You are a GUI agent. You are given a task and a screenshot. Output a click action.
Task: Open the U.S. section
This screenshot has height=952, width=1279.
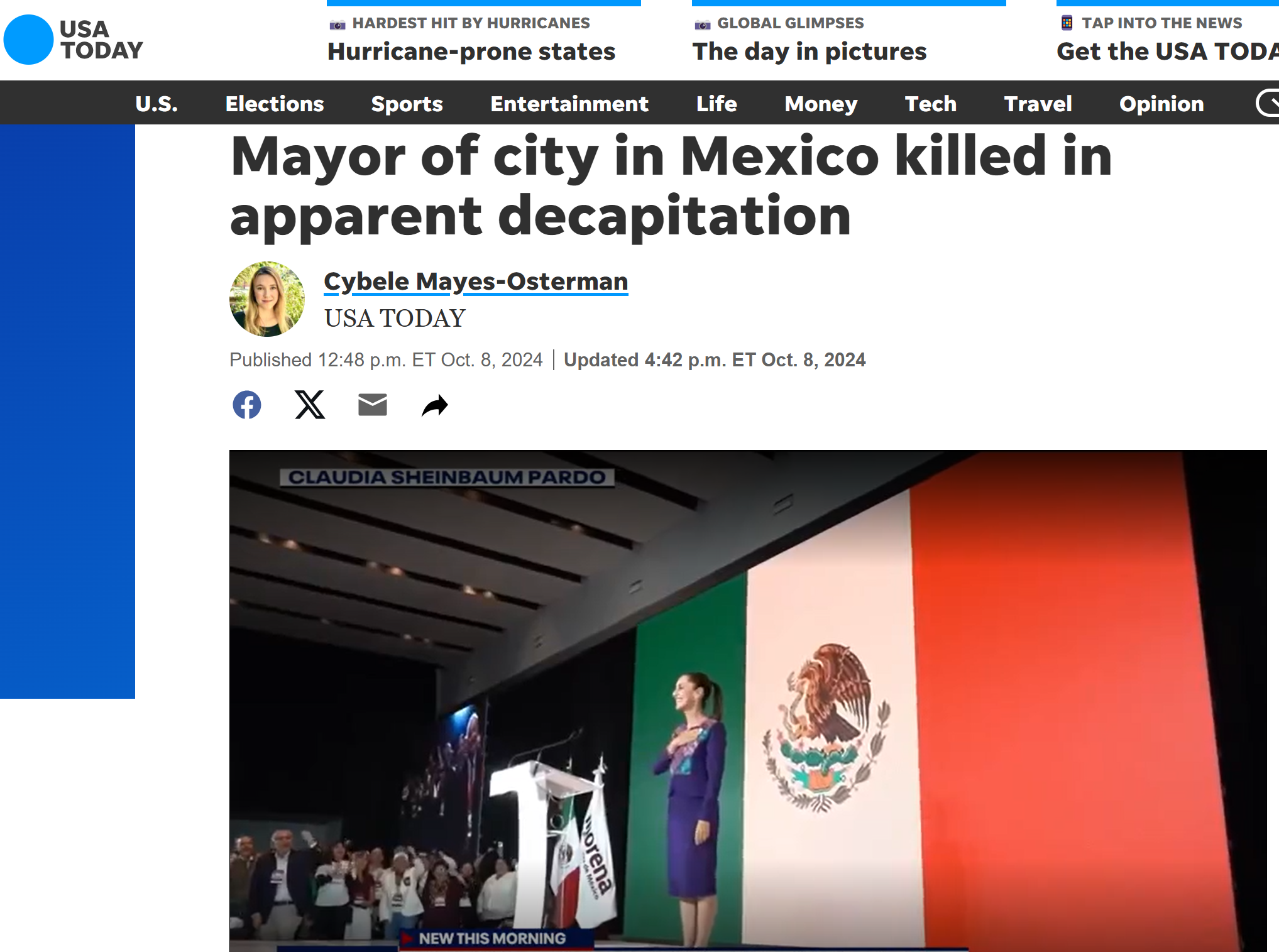[156, 104]
